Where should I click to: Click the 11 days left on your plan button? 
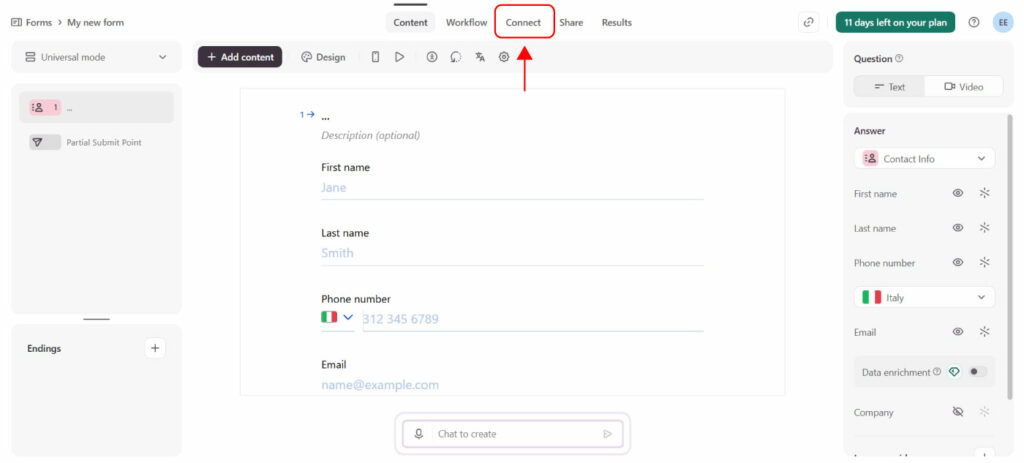click(895, 22)
